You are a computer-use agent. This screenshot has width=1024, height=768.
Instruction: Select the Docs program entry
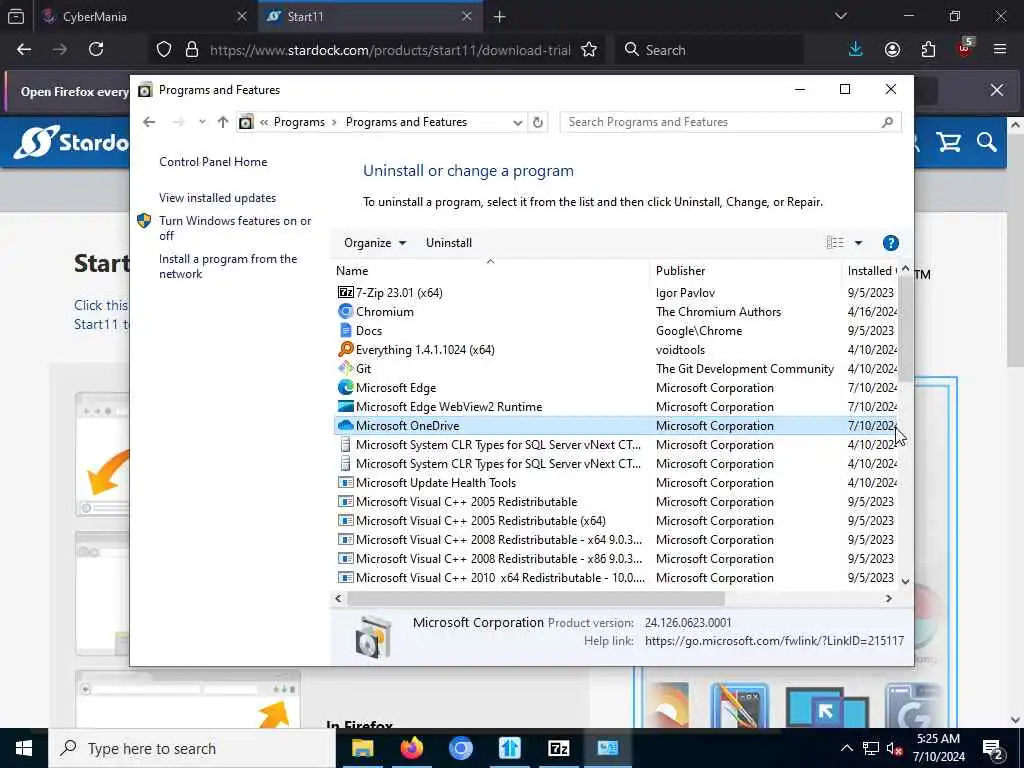pyautogui.click(x=614, y=330)
